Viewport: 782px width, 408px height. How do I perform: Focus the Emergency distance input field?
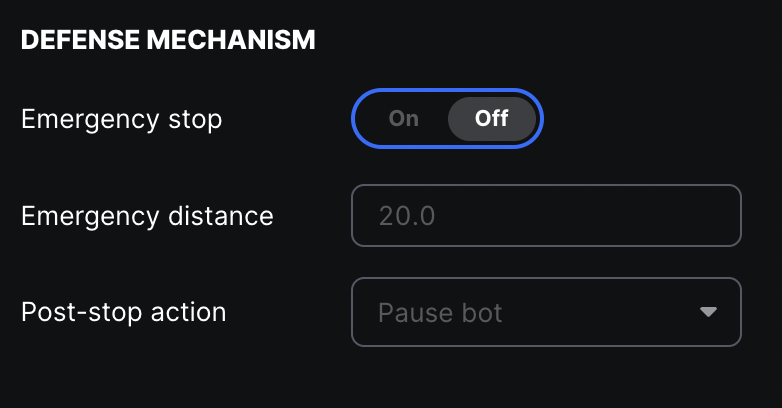click(546, 215)
